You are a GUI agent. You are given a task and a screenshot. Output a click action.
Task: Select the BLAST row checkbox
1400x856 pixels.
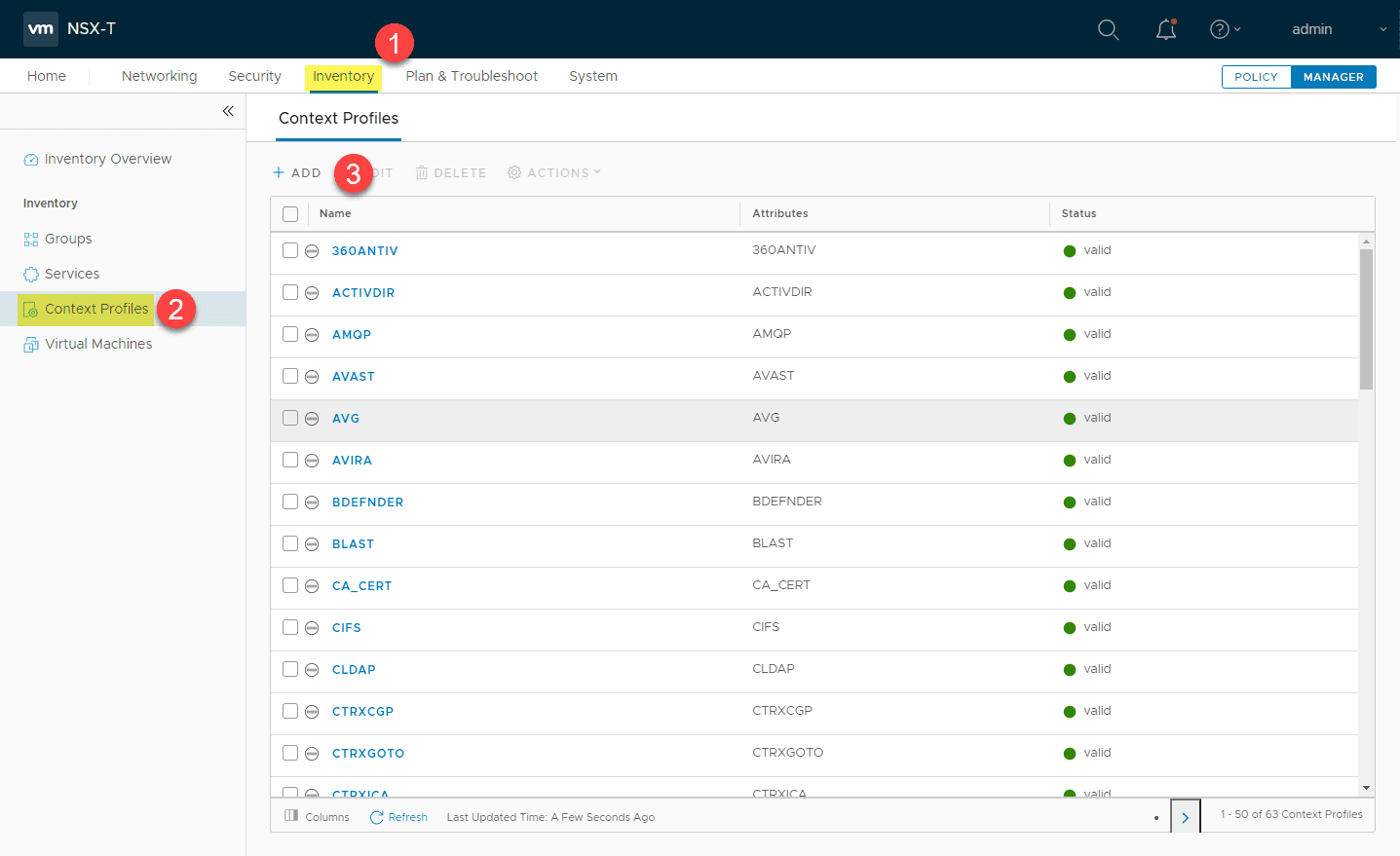[x=290, y=543]
